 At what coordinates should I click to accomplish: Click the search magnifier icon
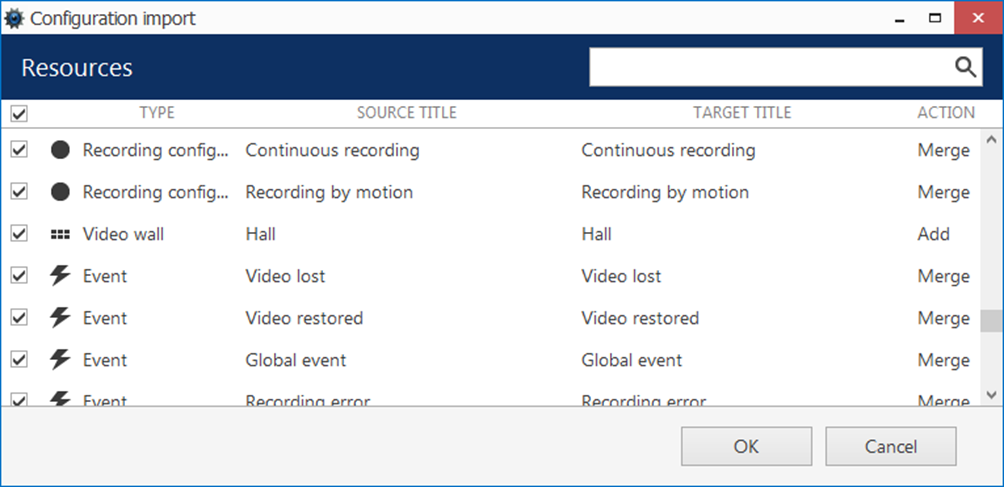[x=964, y=67]
